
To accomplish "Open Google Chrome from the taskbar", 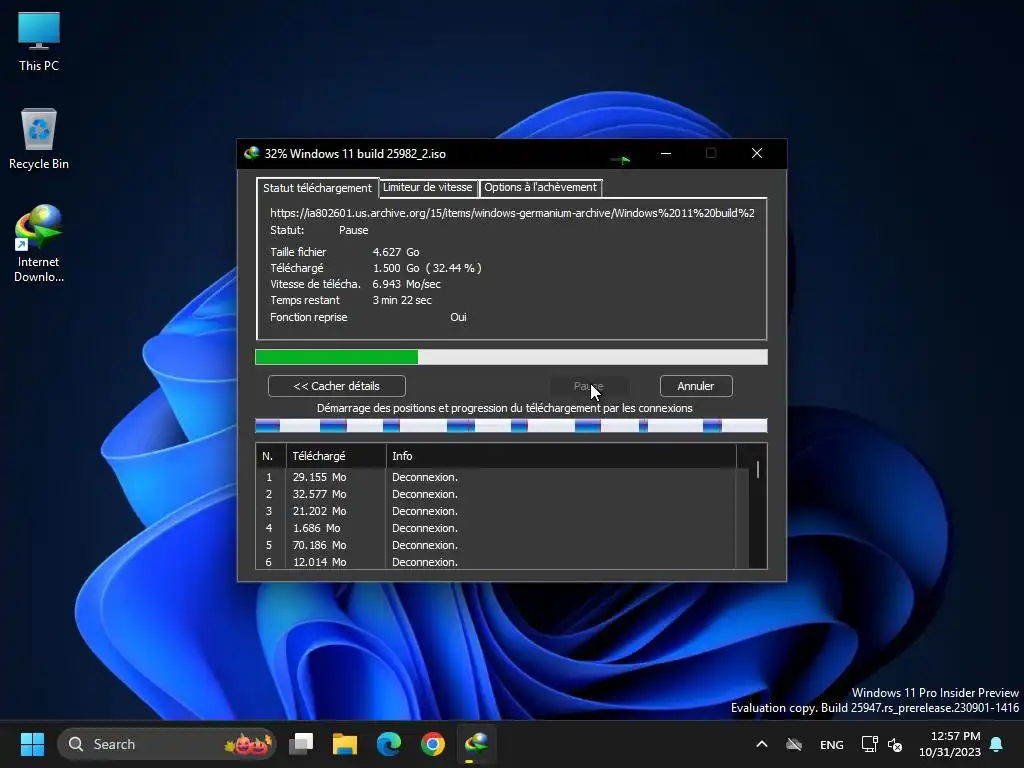I will click(x=432, y=744).
